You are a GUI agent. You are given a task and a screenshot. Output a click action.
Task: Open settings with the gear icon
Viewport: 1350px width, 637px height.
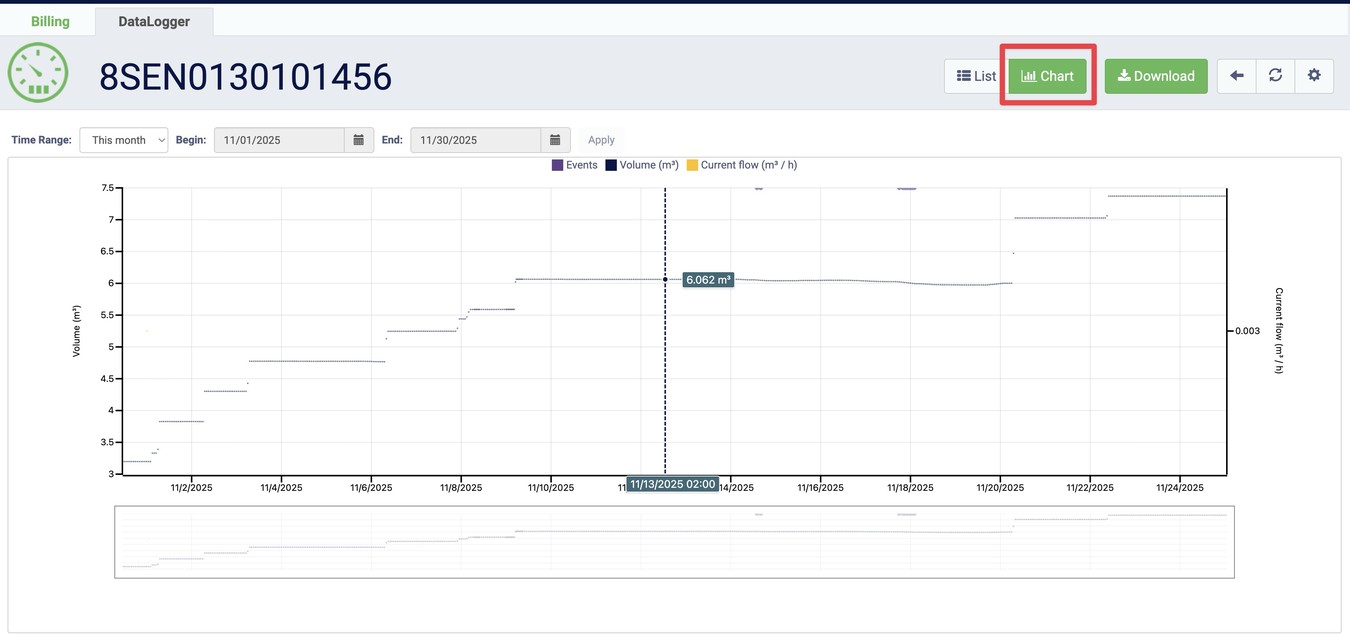coord(1314,76)
